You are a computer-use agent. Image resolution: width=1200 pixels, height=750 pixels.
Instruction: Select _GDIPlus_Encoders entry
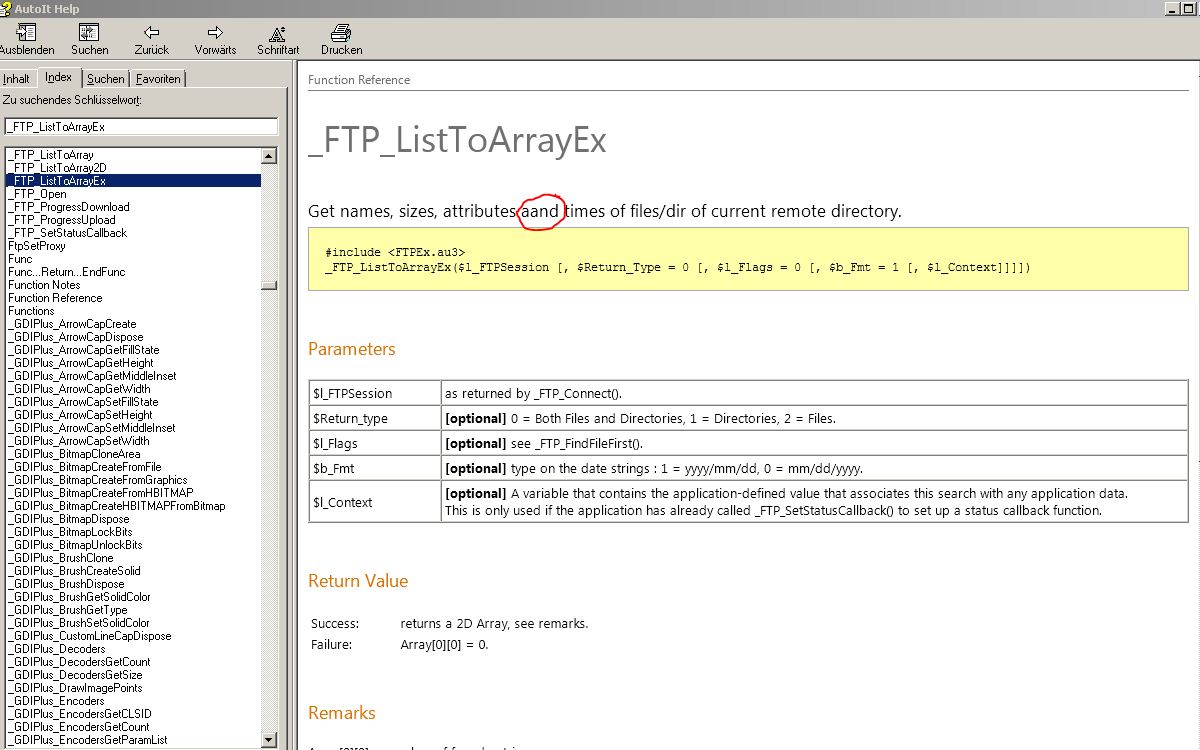pyautogui.click(x=56, y=701)
